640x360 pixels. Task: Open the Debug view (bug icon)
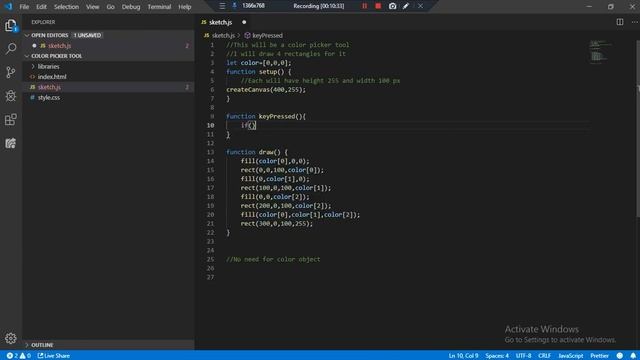point(11,96)
